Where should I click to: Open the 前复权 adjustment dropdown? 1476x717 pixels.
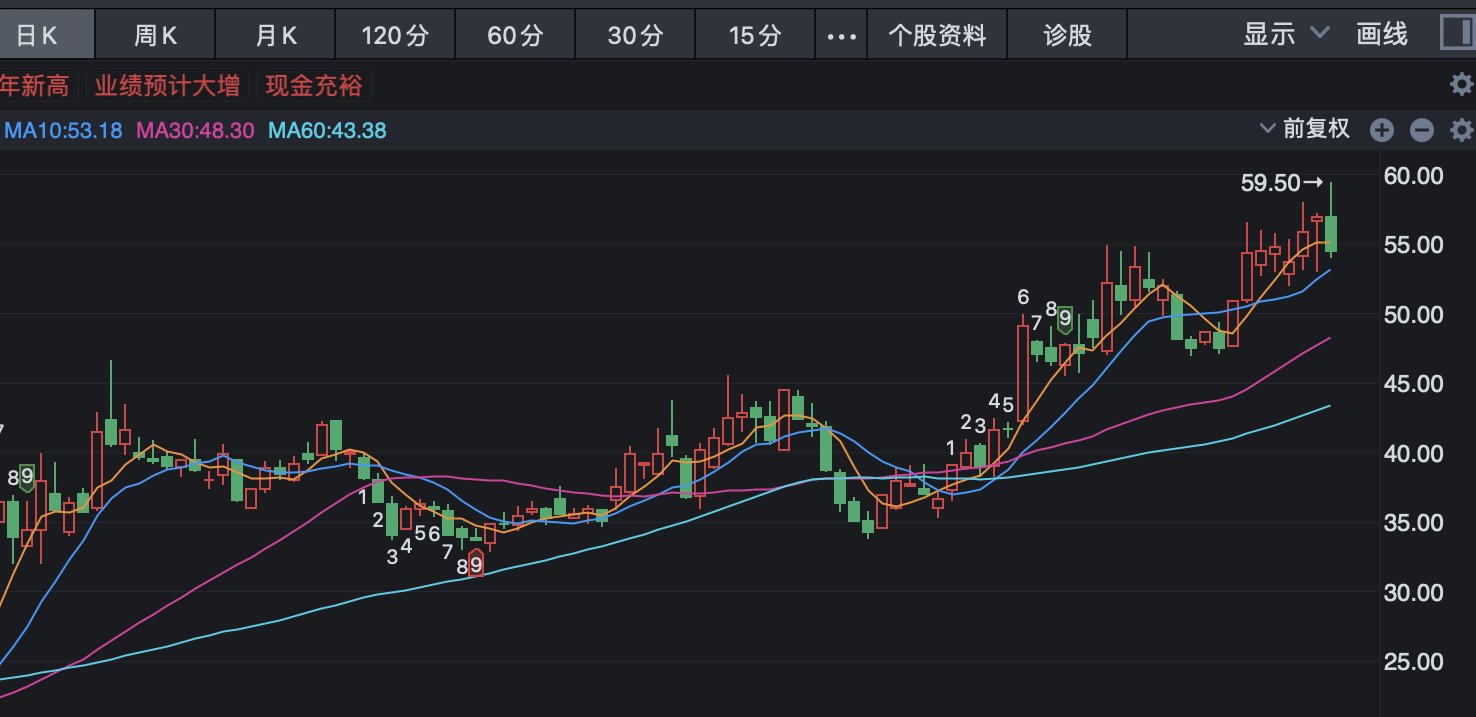click(1305, 129)
